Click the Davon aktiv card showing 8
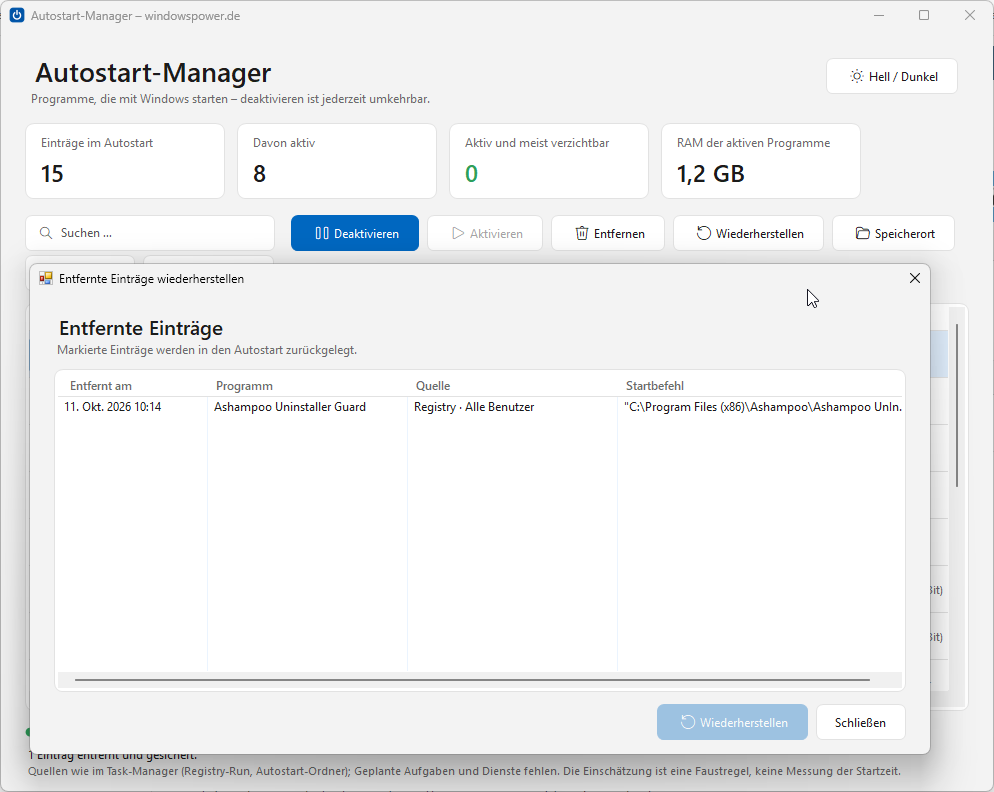 tap(337, 161)
